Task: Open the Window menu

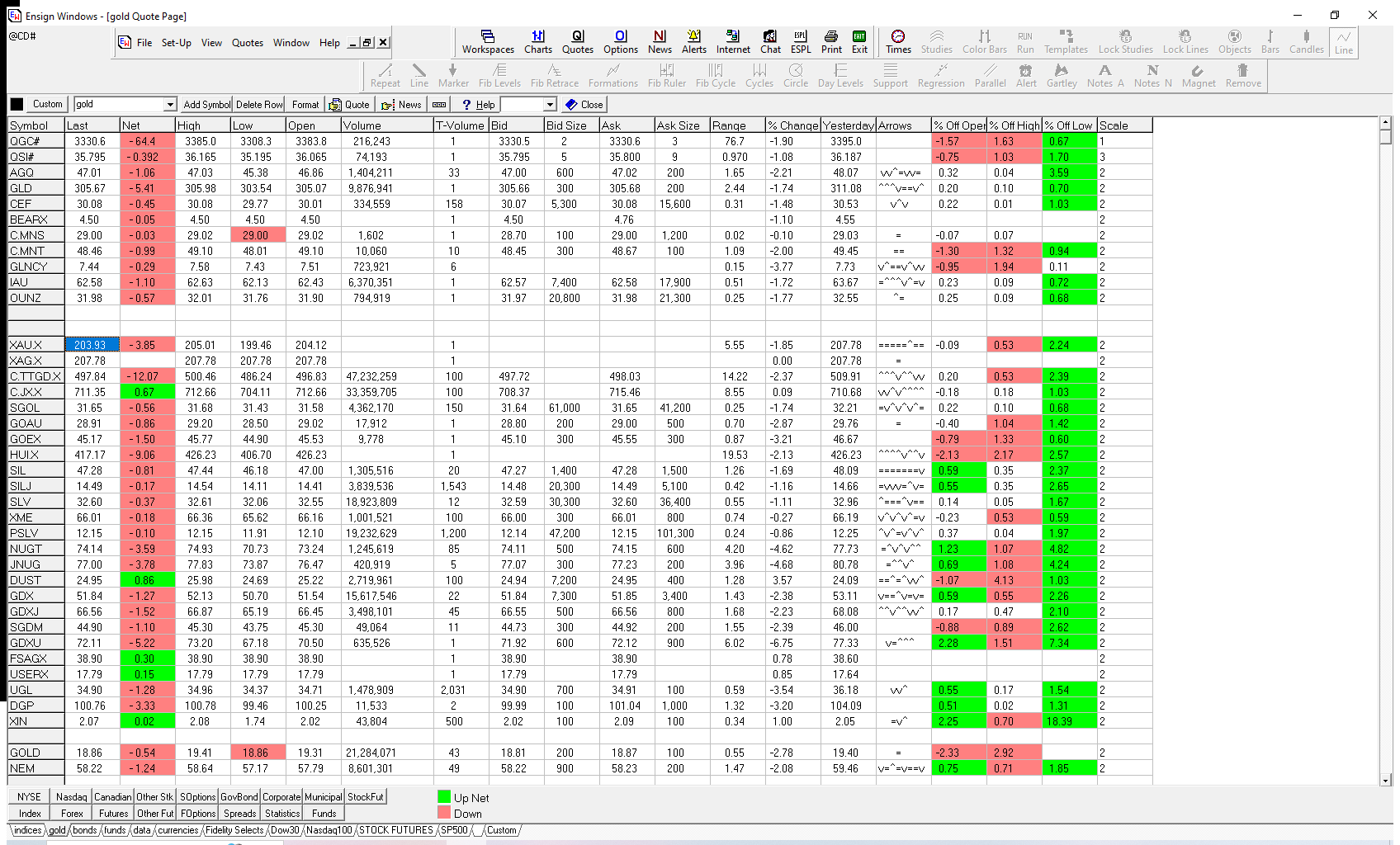Action: coord(291,43)
